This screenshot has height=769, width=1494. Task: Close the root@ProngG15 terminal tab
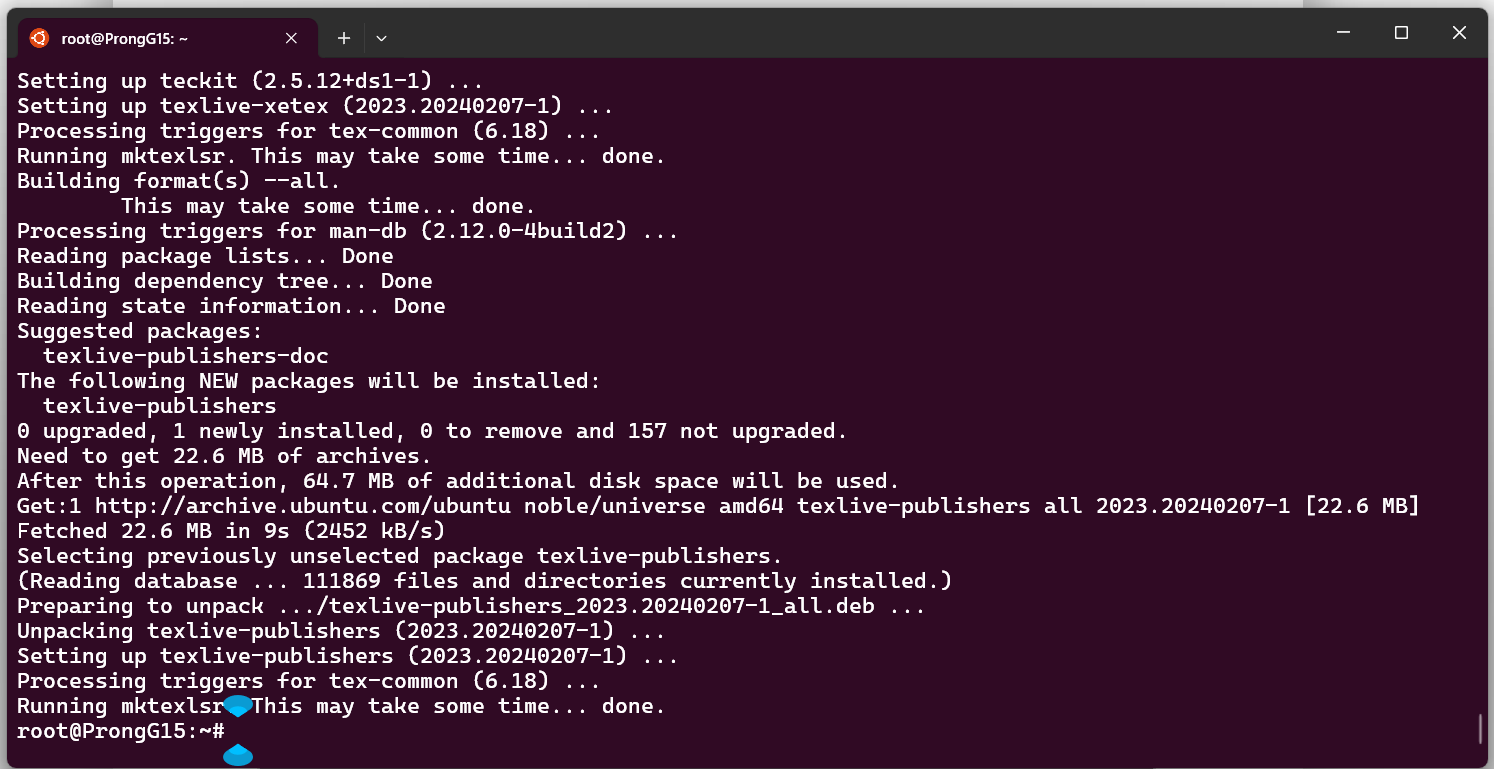(x=291, y=38)
